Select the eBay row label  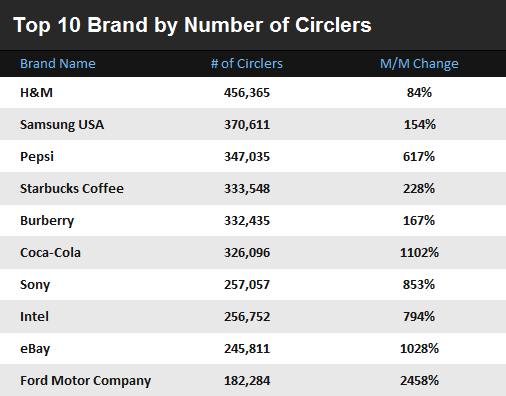coord(35,349)
